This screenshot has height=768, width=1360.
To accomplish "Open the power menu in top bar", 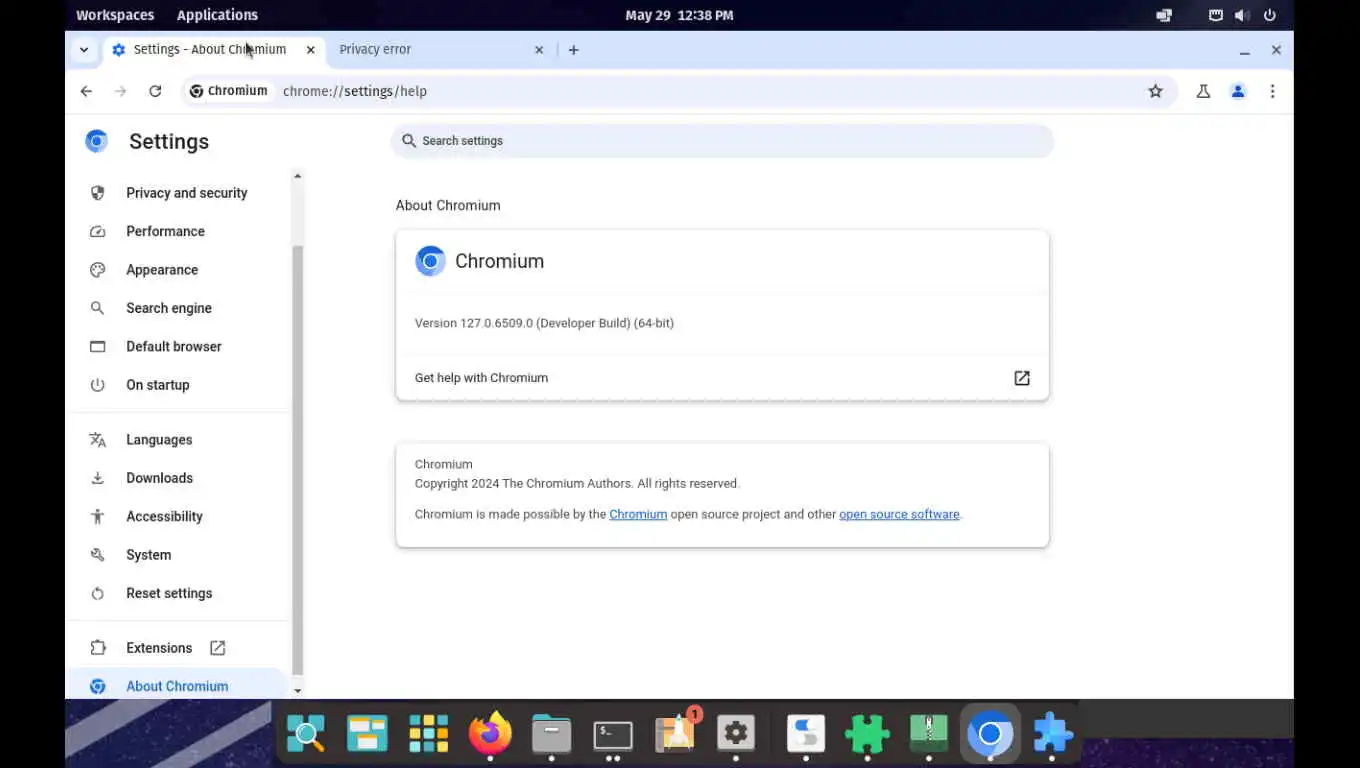I will pyautogui.click(x=1270, y=15).
